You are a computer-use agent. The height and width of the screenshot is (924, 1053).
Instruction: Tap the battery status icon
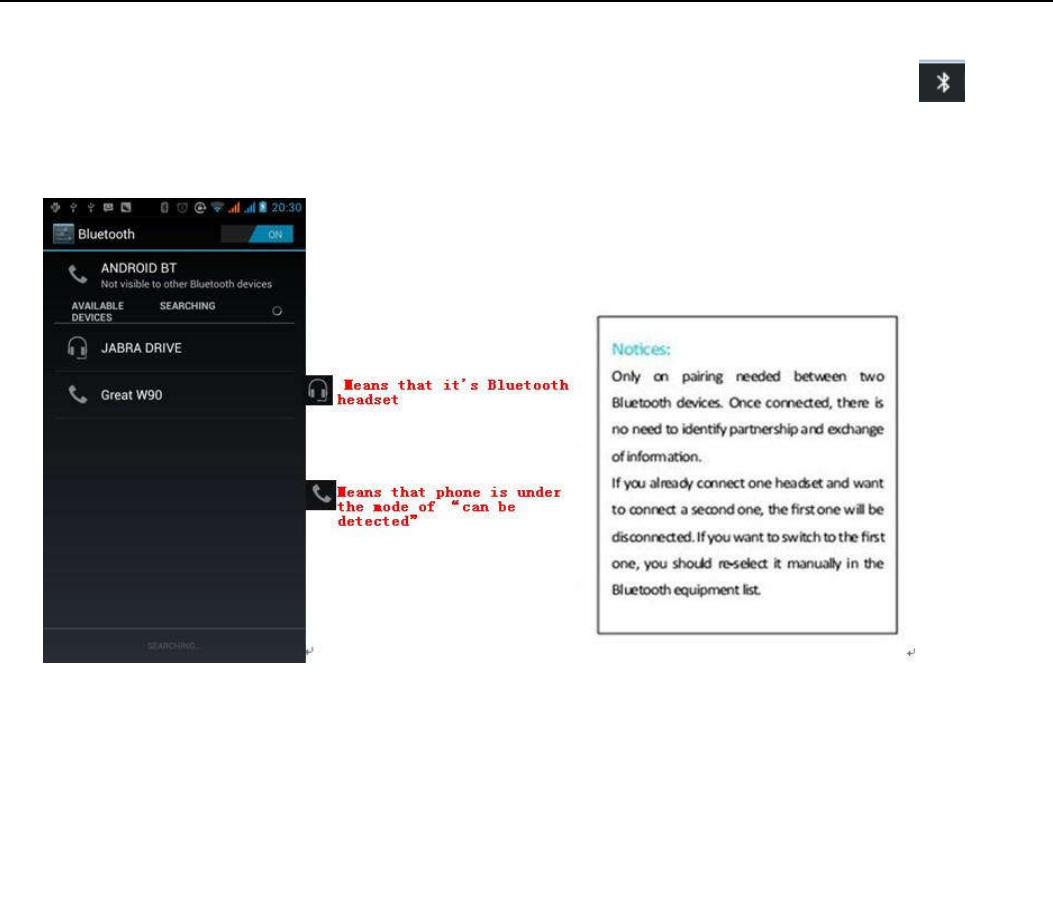coord(263,207)
